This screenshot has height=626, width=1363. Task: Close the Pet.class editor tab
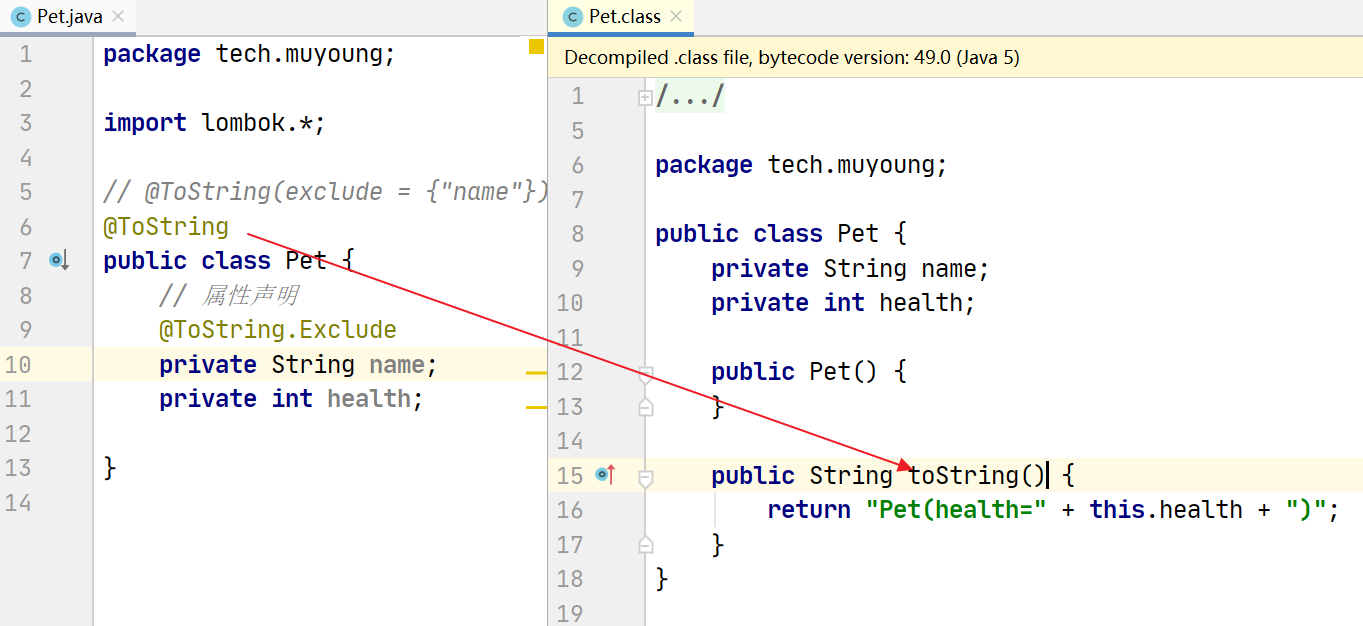tap(677, 17)
